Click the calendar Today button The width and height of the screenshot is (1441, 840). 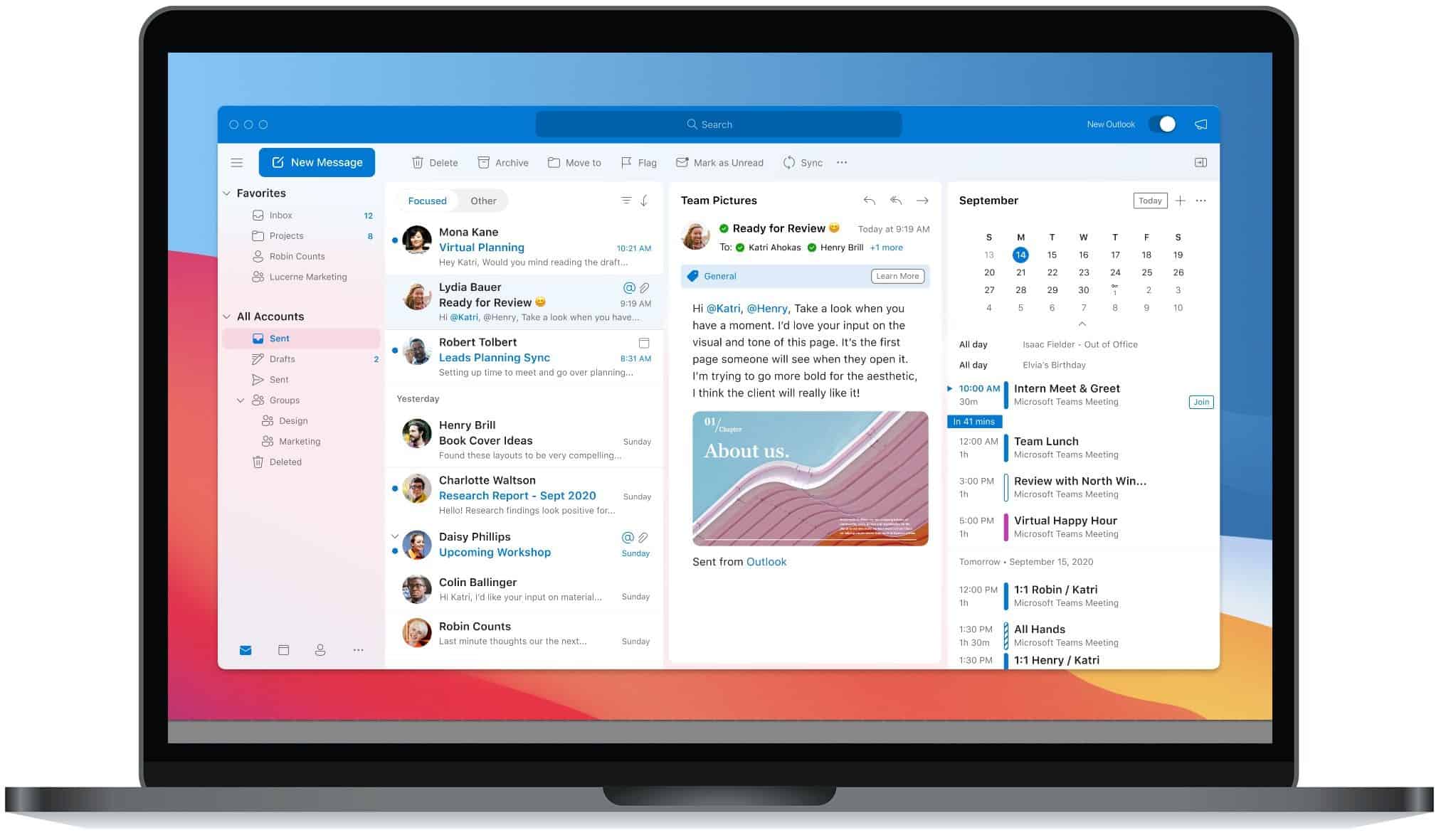1150,200
